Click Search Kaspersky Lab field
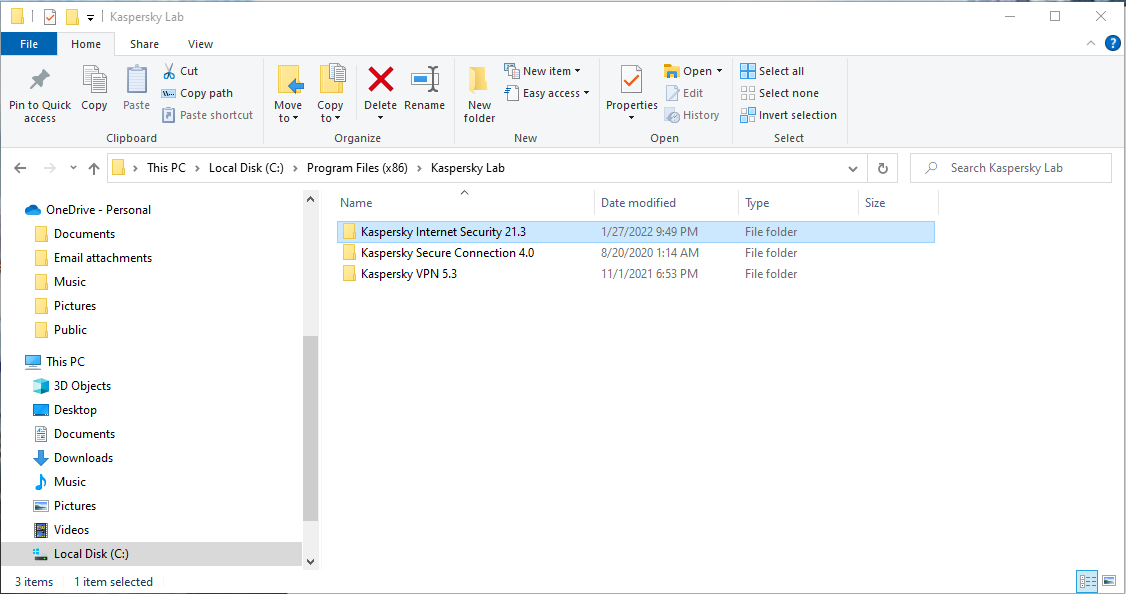Viewport: 1126px width, 594px height. 1010,168
